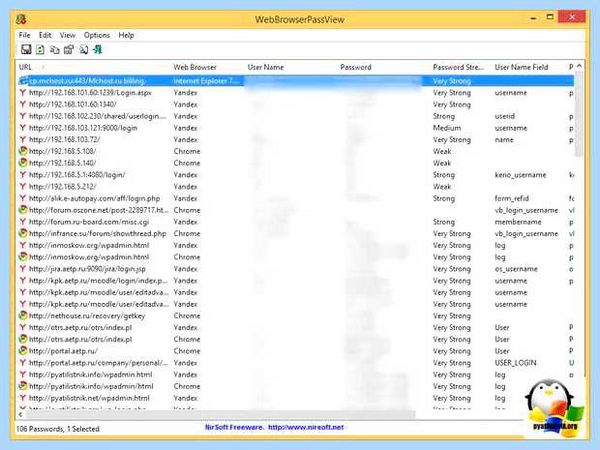600x450 pixels.
Task: Click Yandex icon beside 192.168.5.1:4080/login/
Action: click(23, 175)
